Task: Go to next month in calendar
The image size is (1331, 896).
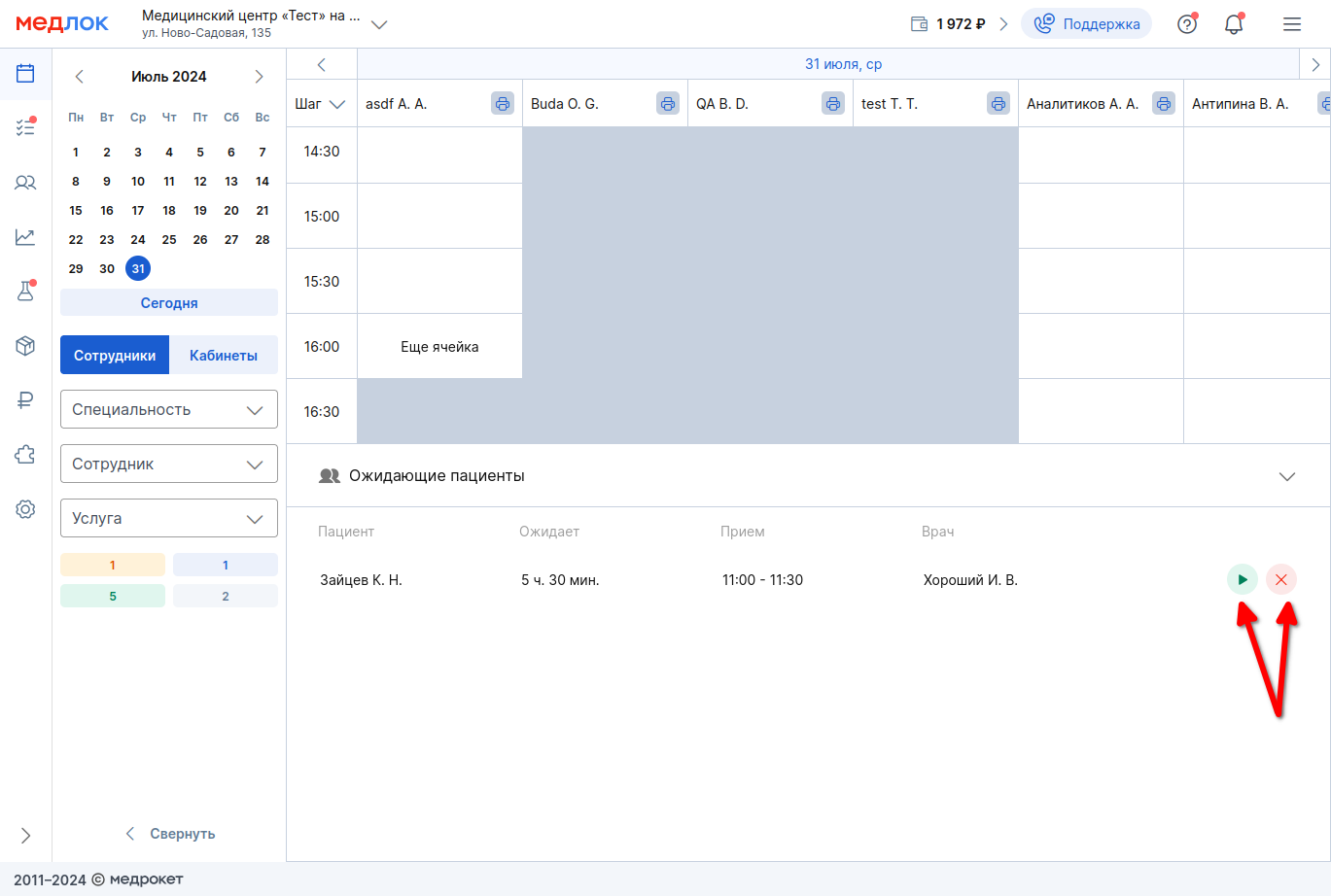Action: click(x=259, y=77)
